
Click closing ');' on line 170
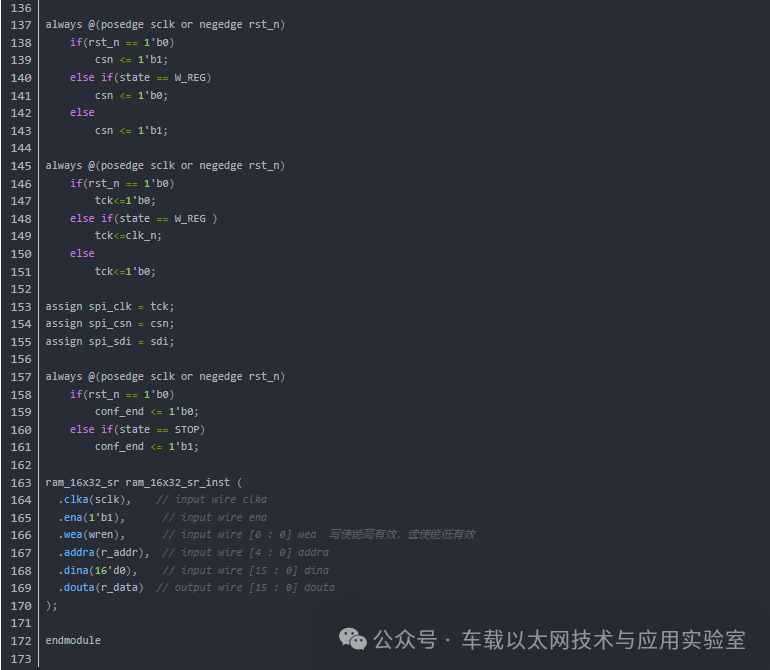tap(52, 606)
